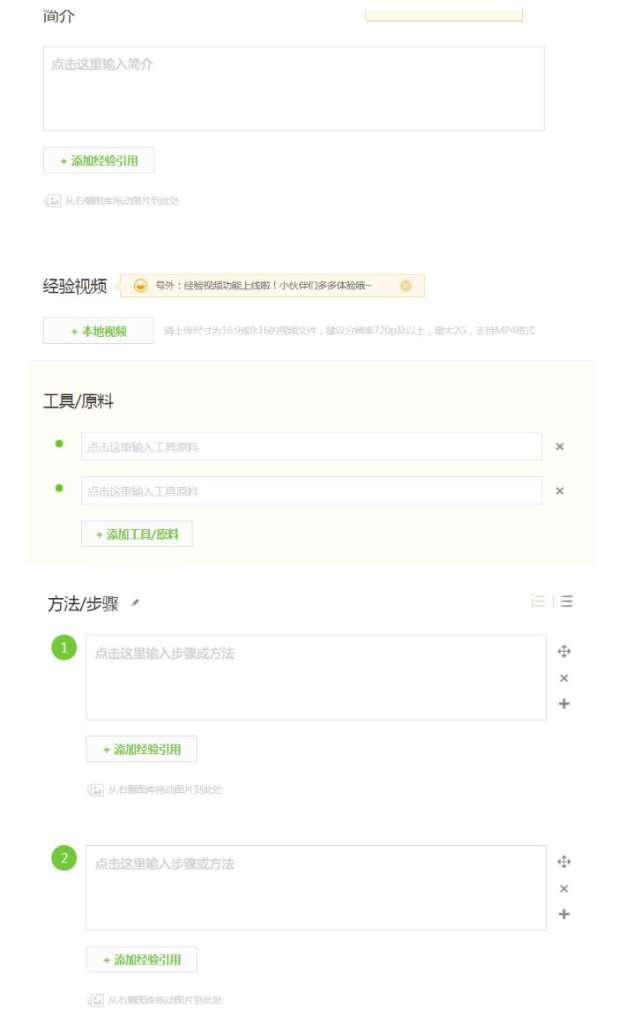Image resolution: width=626 pixels, height=1024 pixels.
Task: Click image drop icon under step 2
Action: 96,1000
